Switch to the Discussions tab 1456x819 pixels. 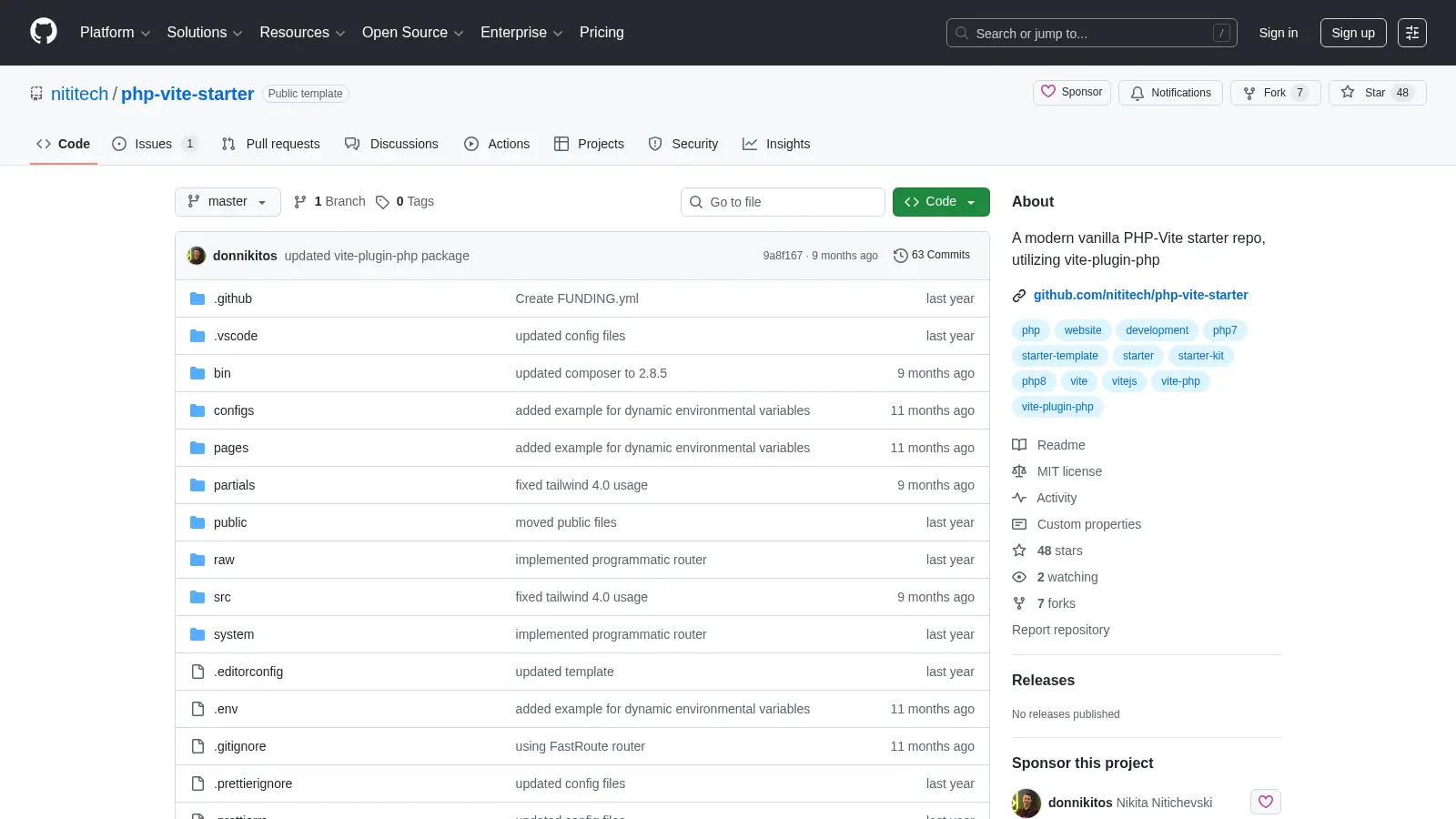(x=391, y=144)
